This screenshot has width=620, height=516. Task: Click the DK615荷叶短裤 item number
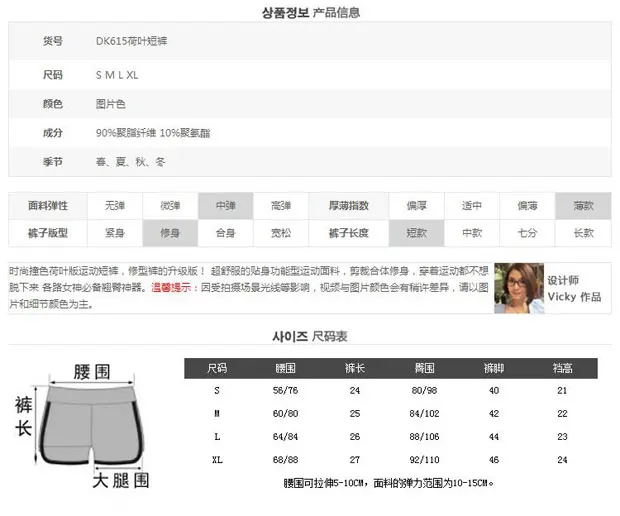coord(131,41)
